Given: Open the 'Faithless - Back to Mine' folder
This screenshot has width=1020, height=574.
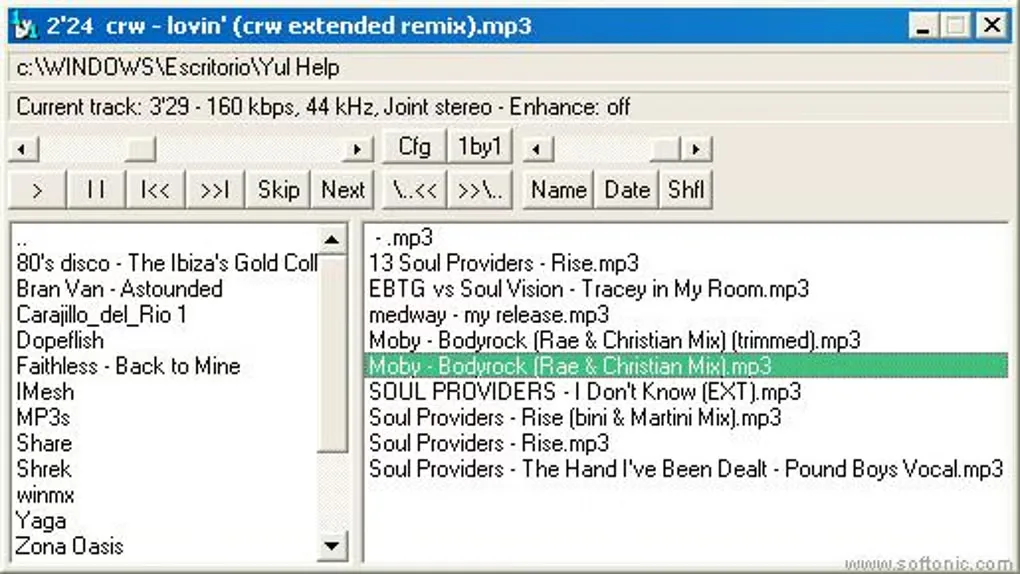Looking at the screenshot, I should coord(128,366).
